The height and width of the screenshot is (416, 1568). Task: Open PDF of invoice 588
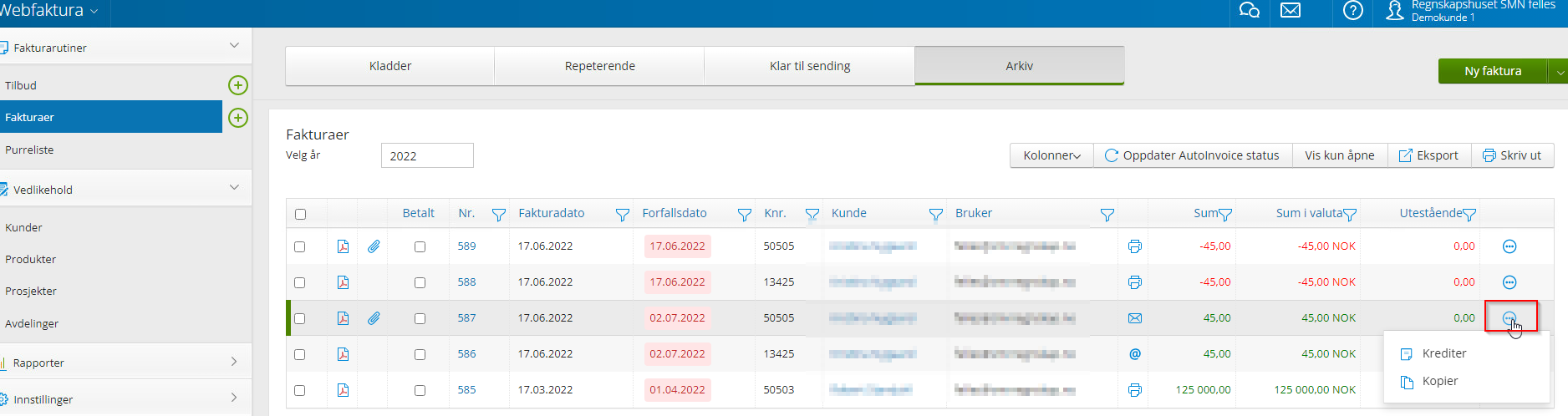tap(343, 282)
